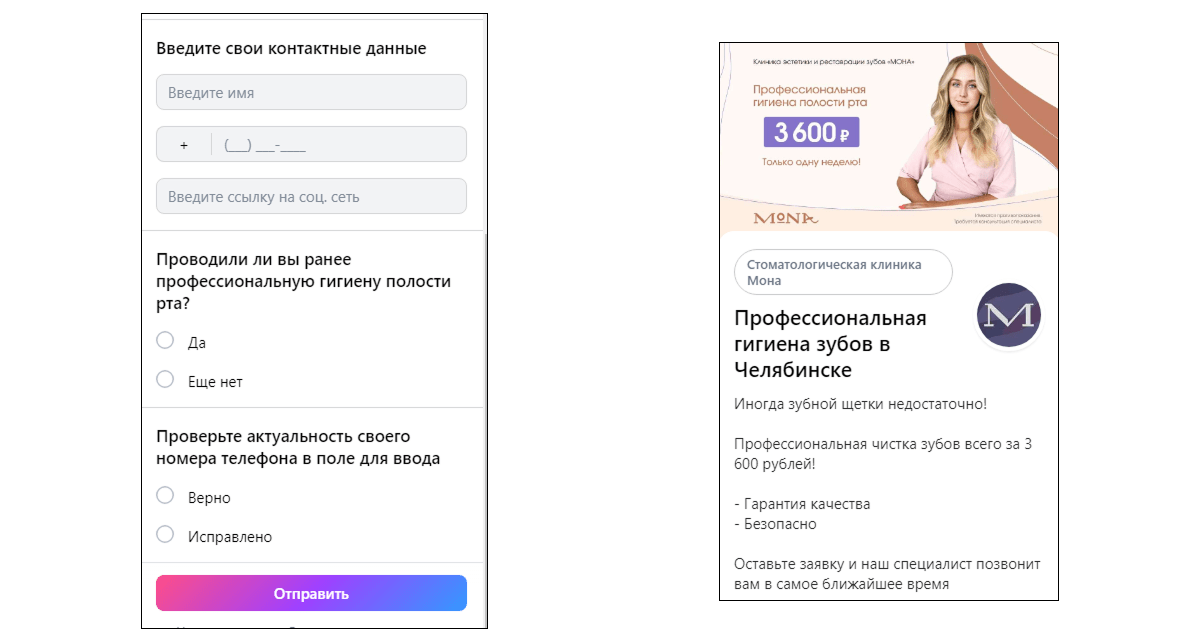Click the "Проверьте актуальность своего номера" question text
This screenshot has height=642, width=1200.
[298, 448]
